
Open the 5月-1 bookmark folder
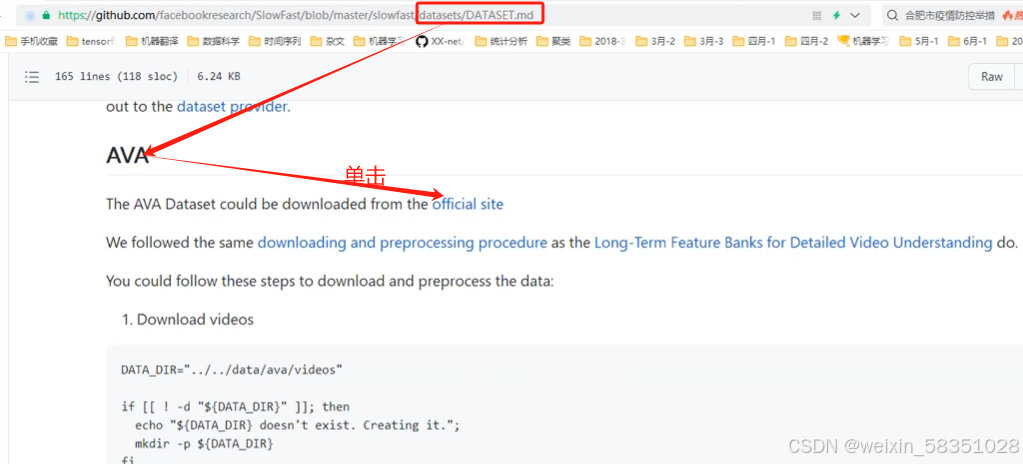(x=919, y=41)
